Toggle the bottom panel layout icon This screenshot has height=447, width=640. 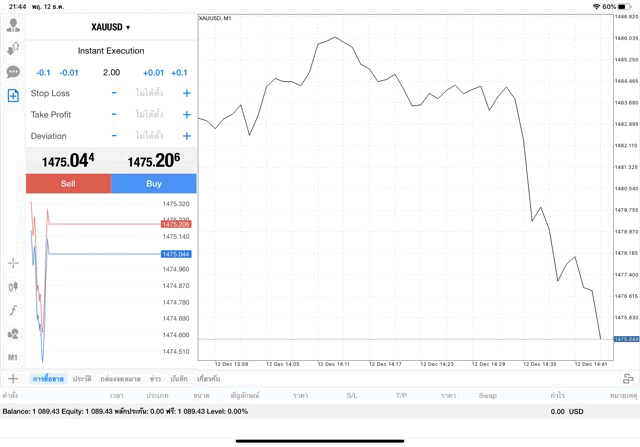point(629,379)
